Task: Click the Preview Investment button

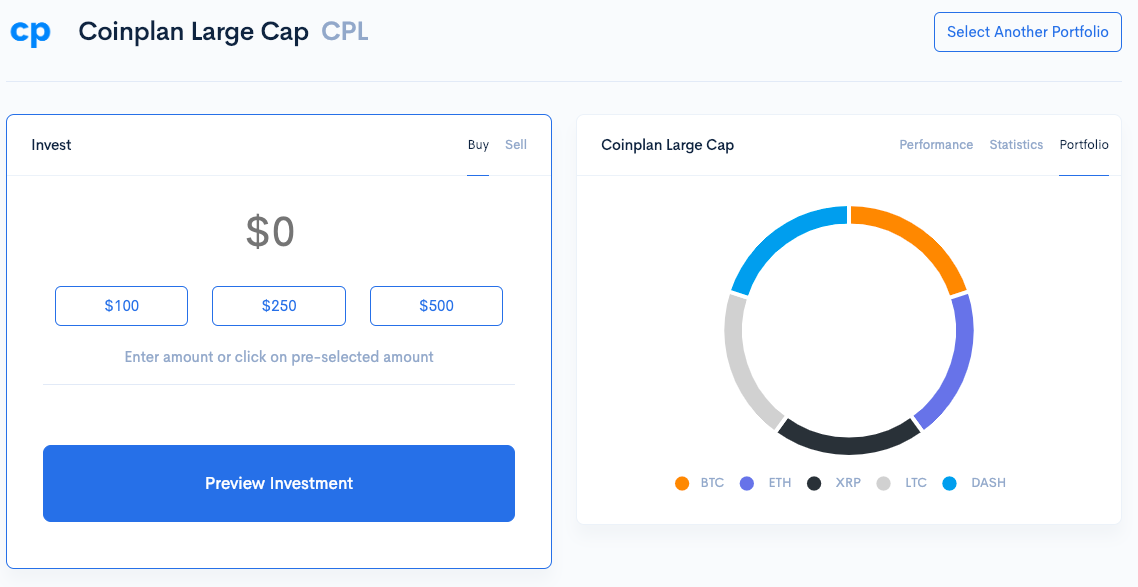Action: [278, 483]
